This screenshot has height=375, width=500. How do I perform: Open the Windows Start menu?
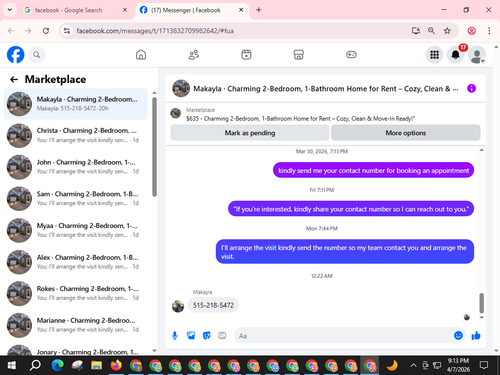pyautogui.click(x=12, y=366)
